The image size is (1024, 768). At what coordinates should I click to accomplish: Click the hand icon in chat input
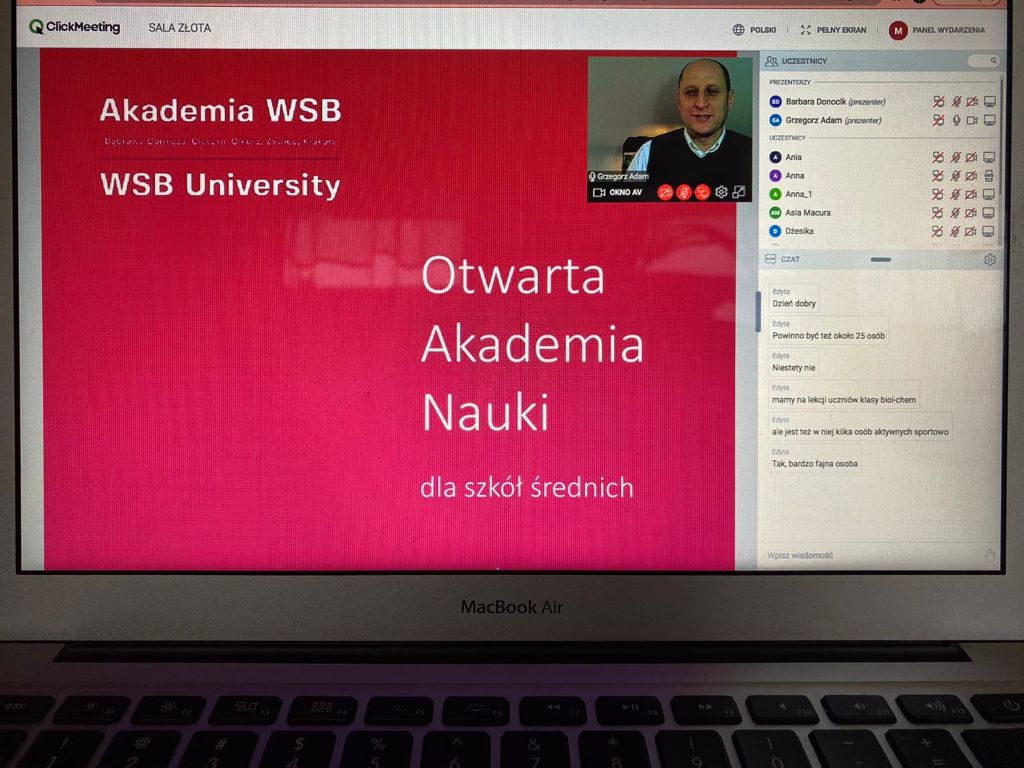tap(989, 556)
